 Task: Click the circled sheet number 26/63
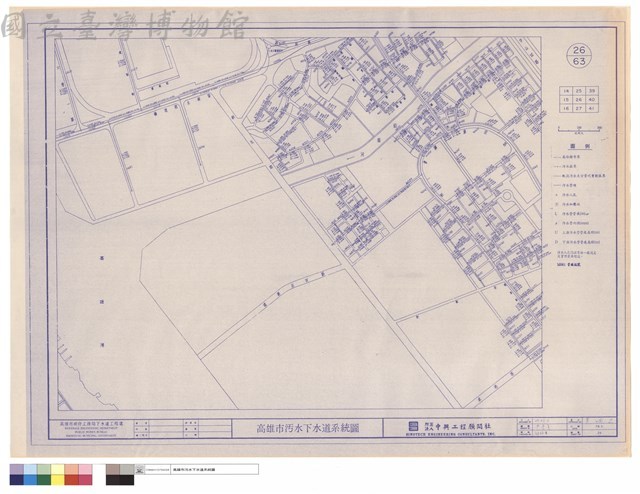tap(579, 56)
